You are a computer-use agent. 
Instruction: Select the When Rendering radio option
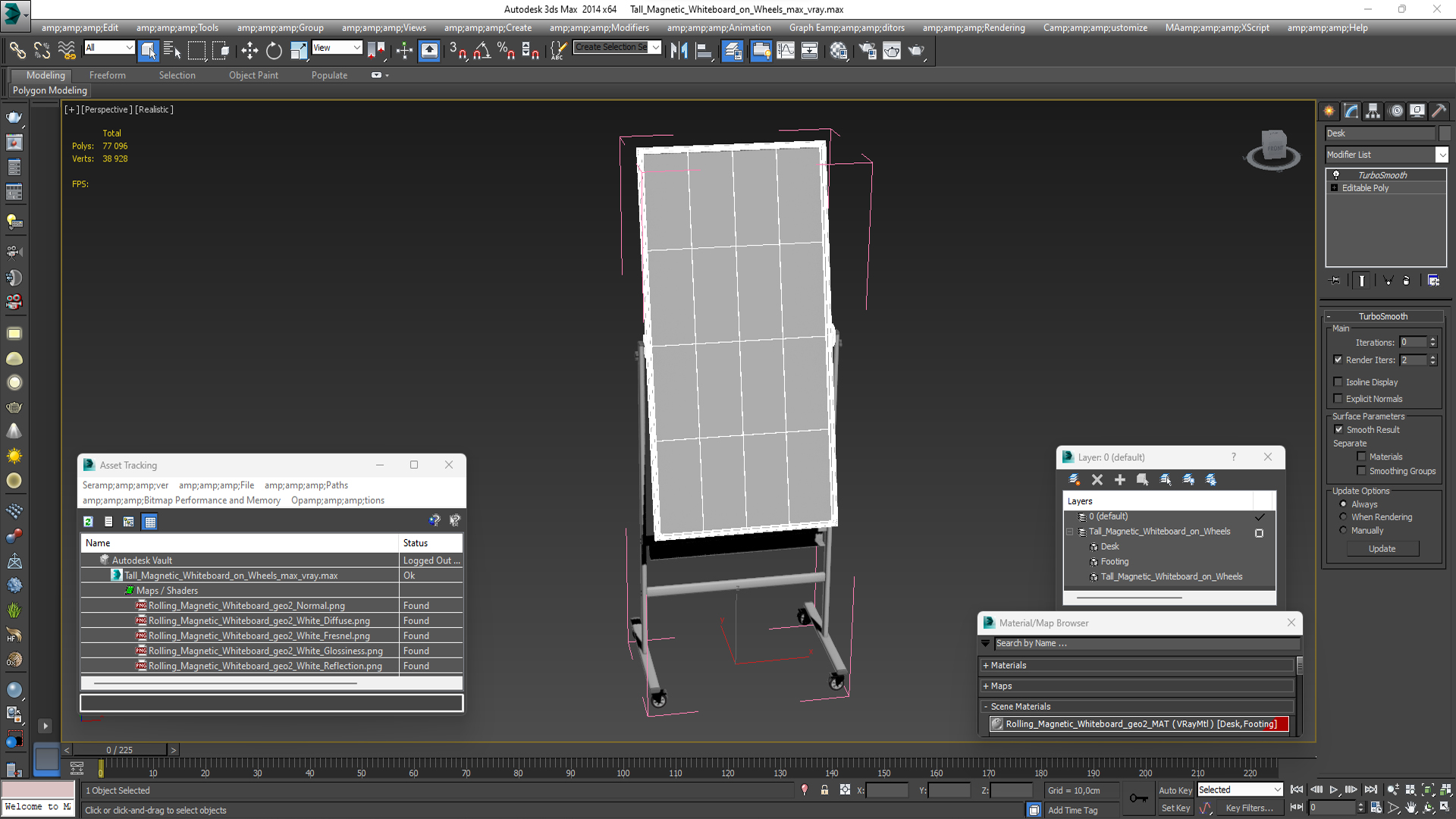(1343, 517)
